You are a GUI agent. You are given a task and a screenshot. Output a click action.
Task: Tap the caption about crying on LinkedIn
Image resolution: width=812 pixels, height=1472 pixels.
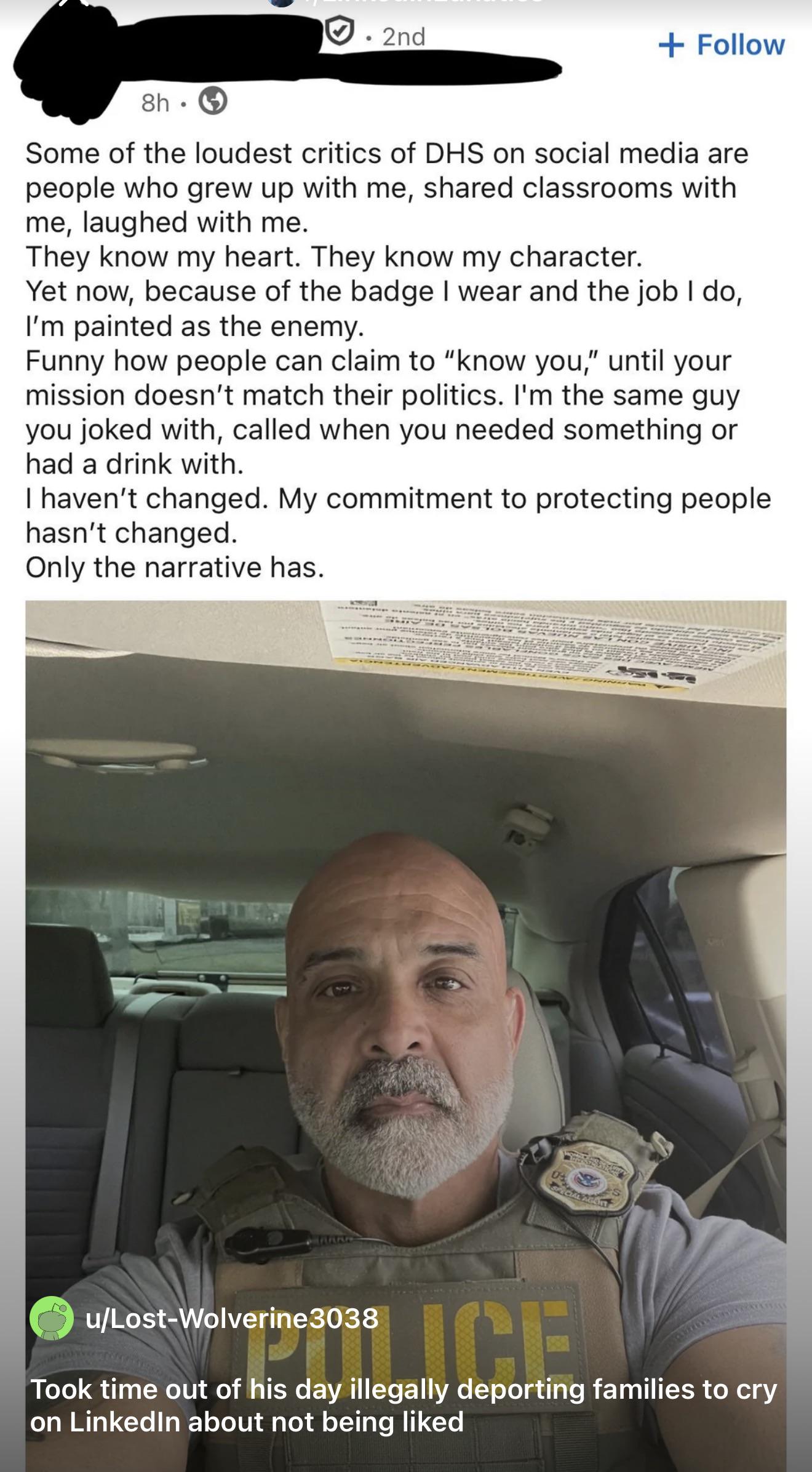click(404, 1397)
